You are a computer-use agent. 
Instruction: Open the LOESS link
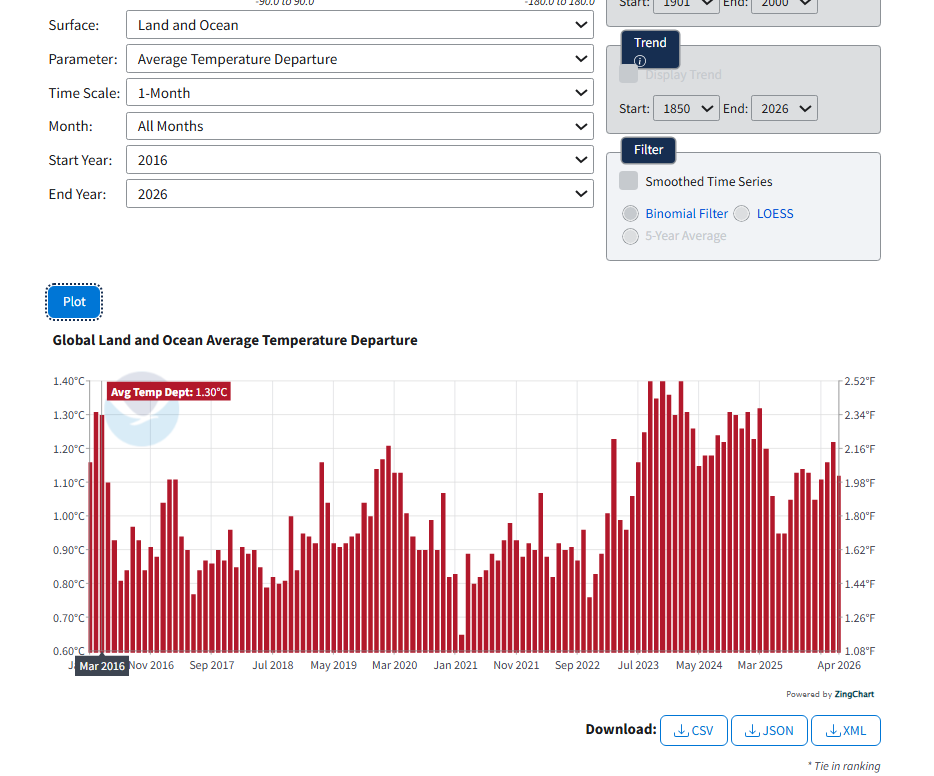(x=775, y=213)
